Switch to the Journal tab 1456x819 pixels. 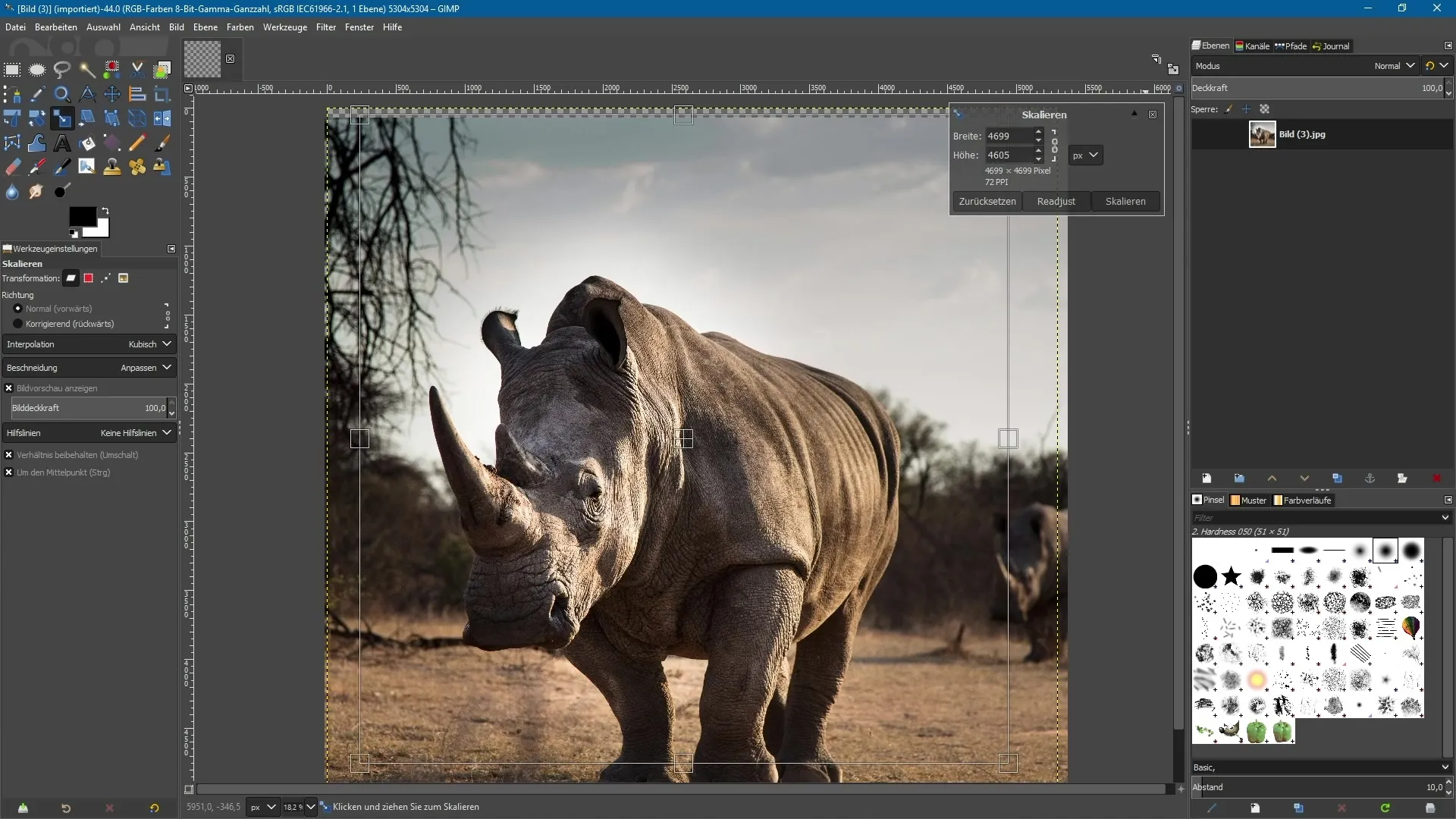click(x=1332, y=46)
